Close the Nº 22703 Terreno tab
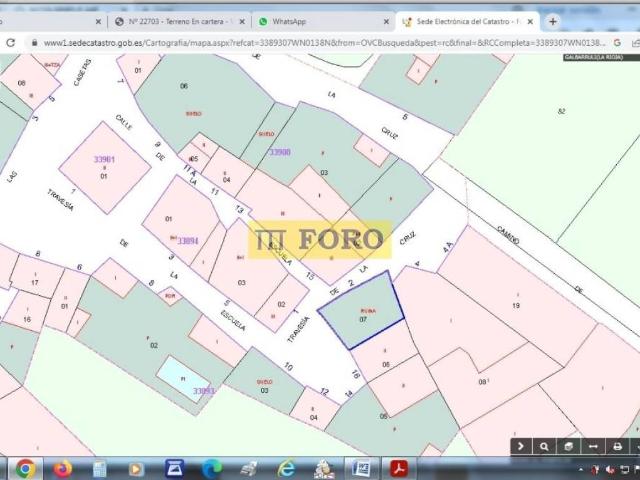640x480 pixels. pyautogui.click(x=242, y=22)
